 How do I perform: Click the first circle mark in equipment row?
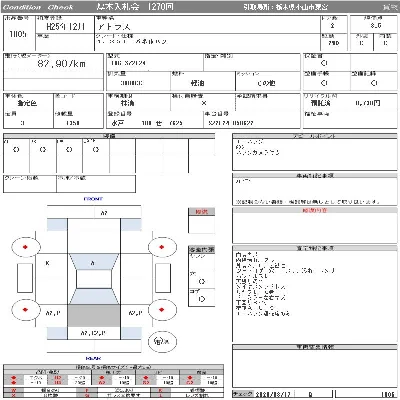16,150
